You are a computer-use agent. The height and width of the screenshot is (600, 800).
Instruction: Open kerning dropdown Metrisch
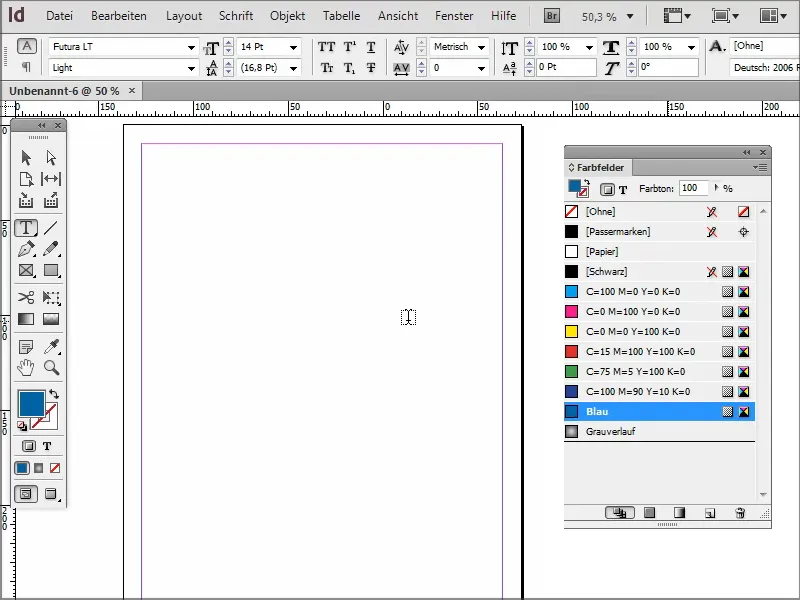[481, 47]
